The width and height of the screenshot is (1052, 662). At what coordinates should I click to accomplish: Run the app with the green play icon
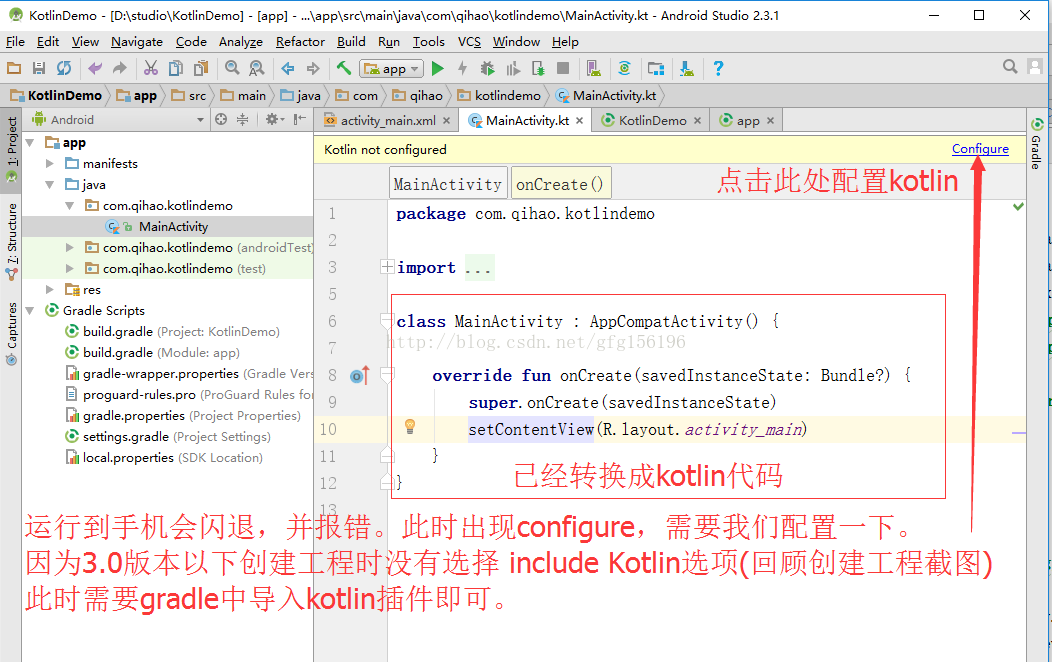(438, 68)
